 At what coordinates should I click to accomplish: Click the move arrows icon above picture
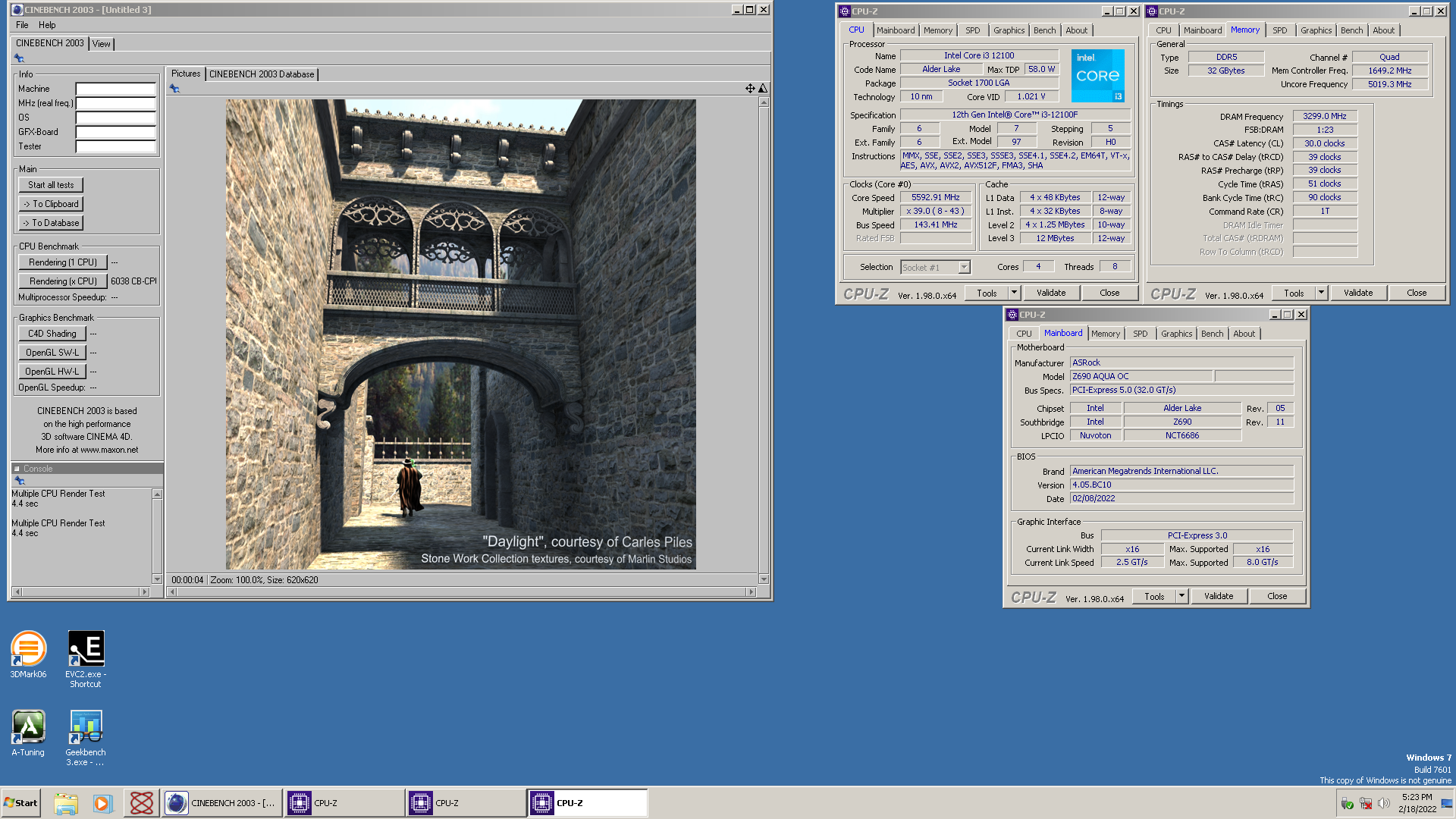(750, 89)
